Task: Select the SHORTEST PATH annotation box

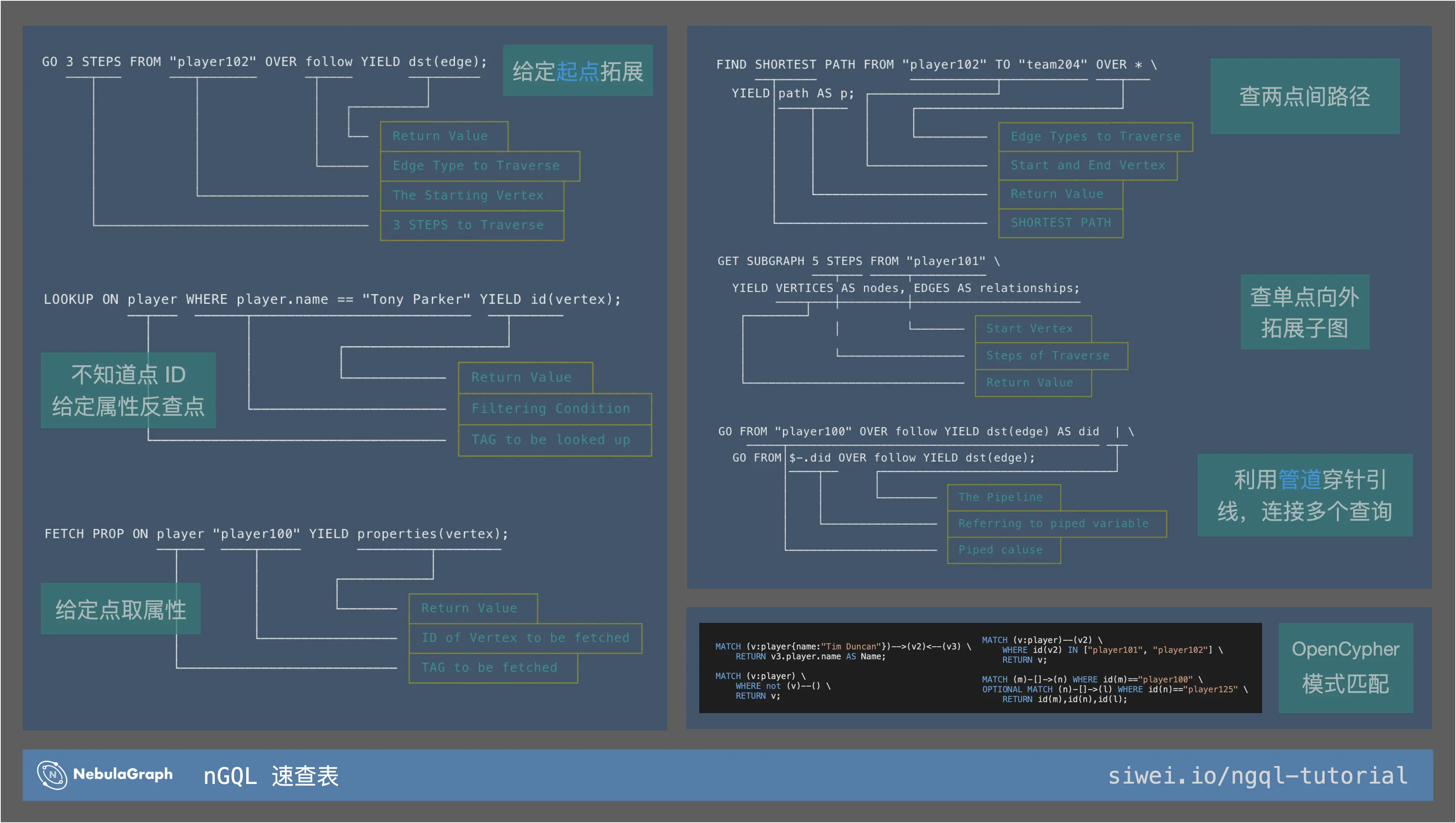Action: 1060,223
